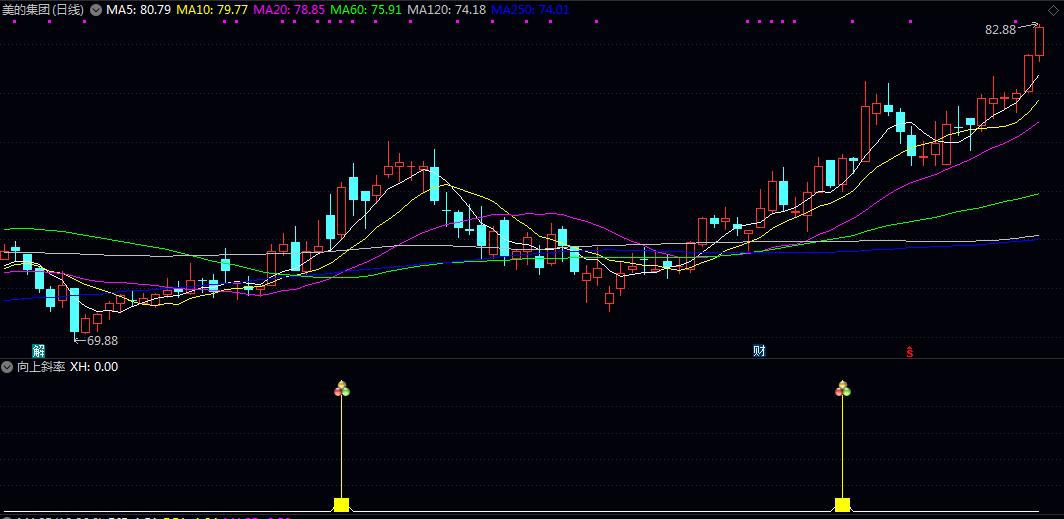Image resolution: width=1064 pixels, height=519 pixels.
Task: Select the green MA60 indicator label
Action: tap(367, 9)
